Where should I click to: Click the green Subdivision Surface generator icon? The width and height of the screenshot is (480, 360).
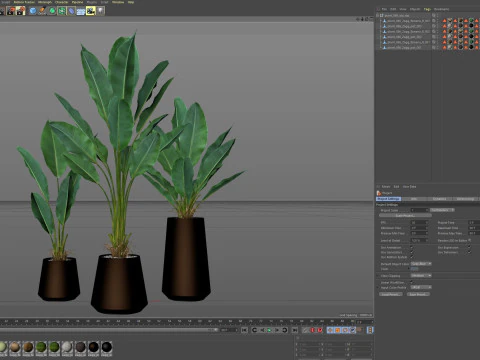tap(52, 11)
